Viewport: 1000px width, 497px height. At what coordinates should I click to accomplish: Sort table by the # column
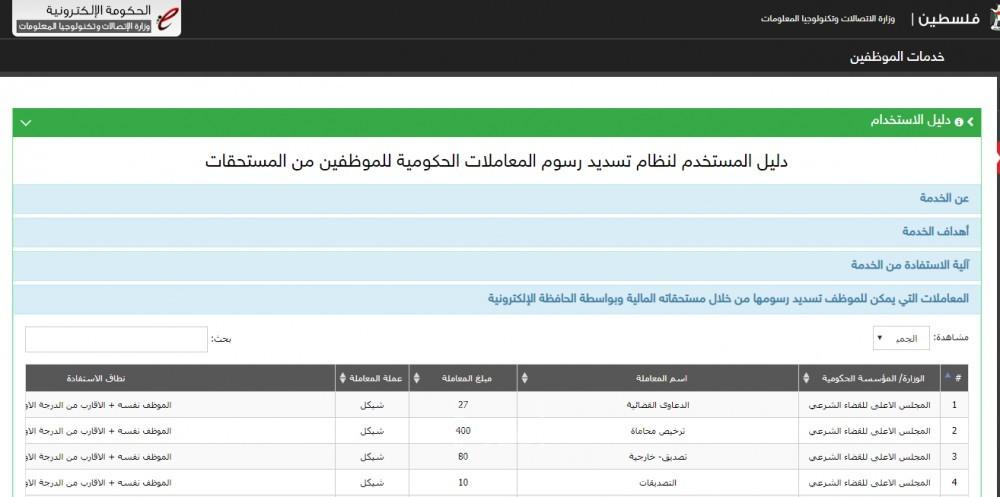click(x=954, y=378)
